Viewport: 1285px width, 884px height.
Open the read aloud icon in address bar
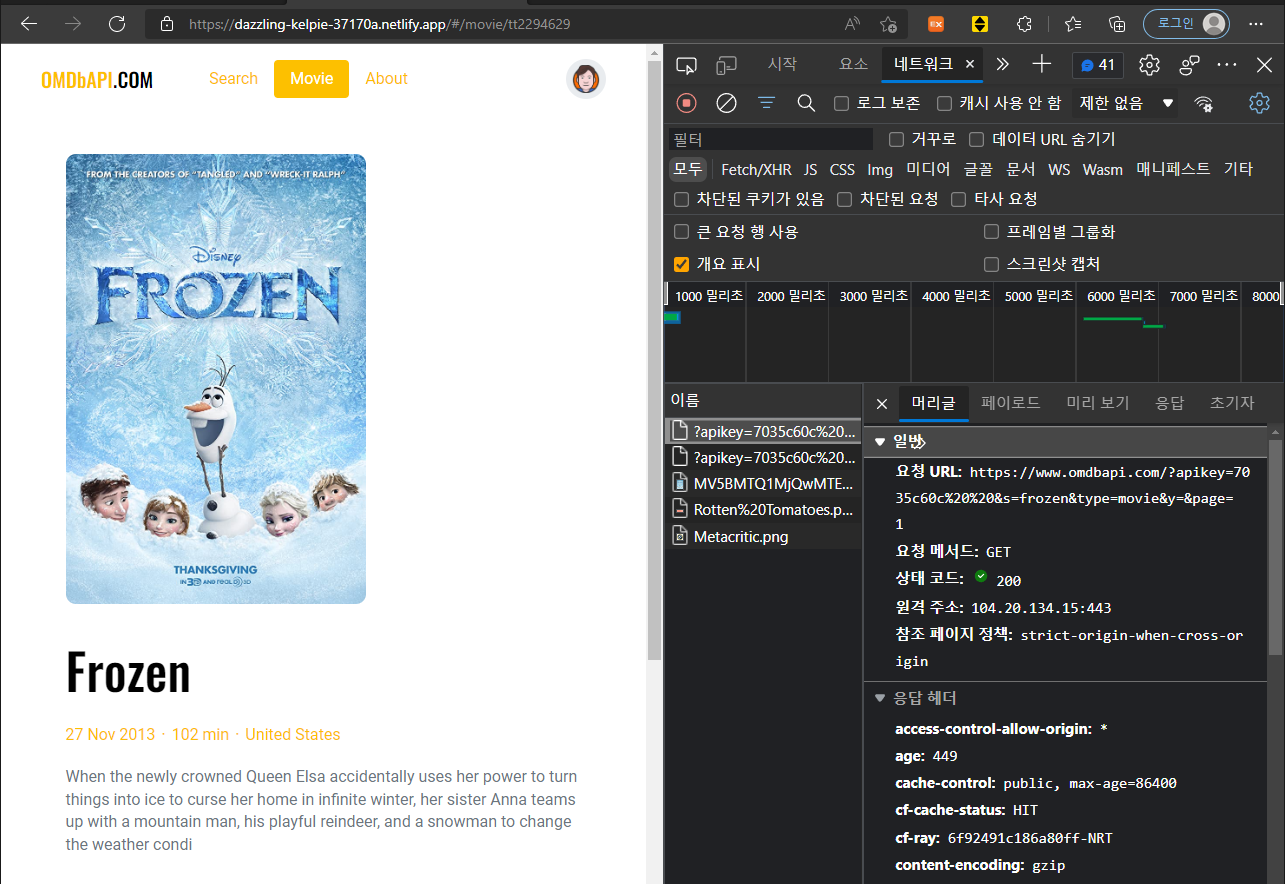click(x=853, y=24)
